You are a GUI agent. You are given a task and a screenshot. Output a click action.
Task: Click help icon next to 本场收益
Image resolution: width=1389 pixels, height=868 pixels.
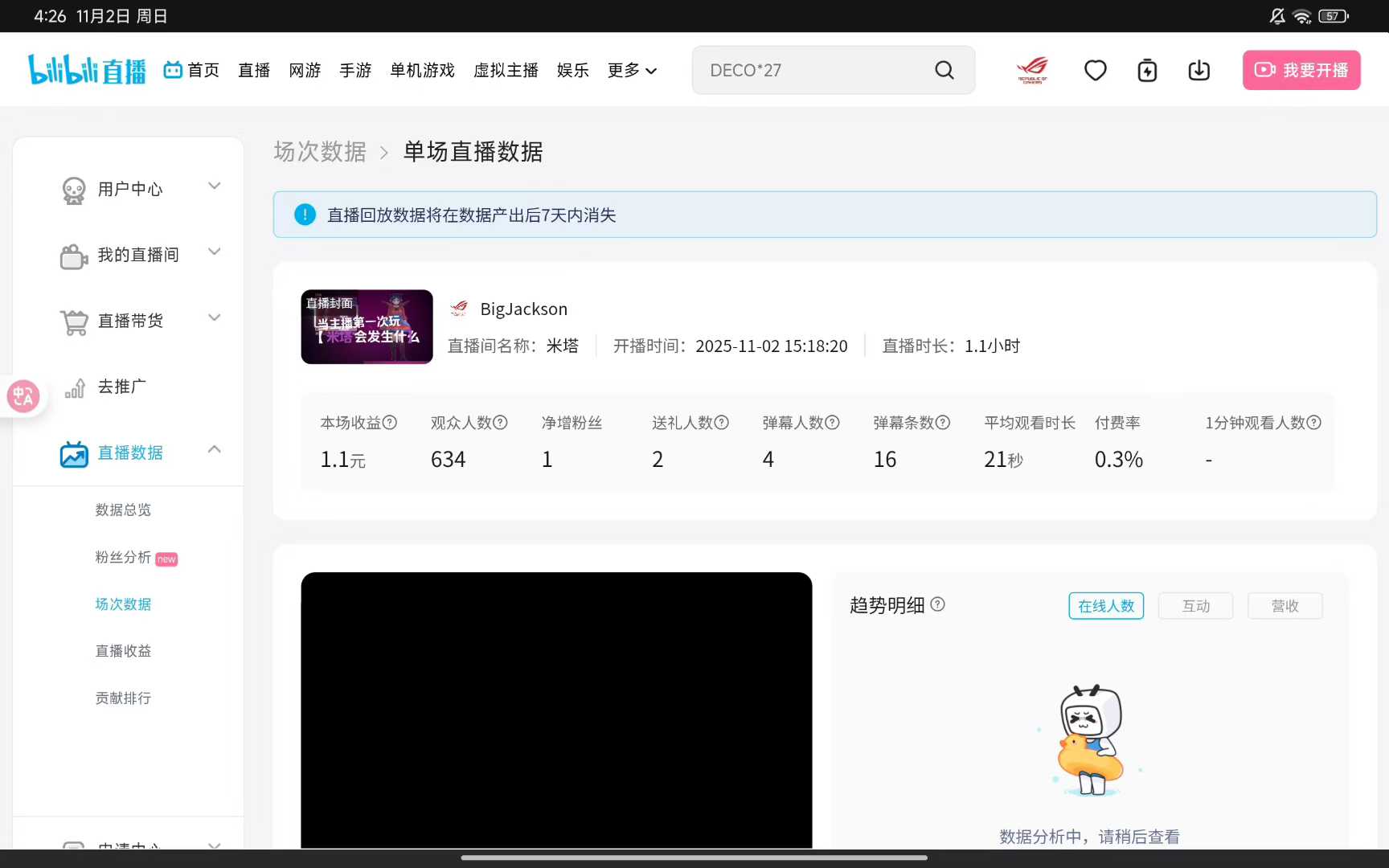tap(390, 423)
